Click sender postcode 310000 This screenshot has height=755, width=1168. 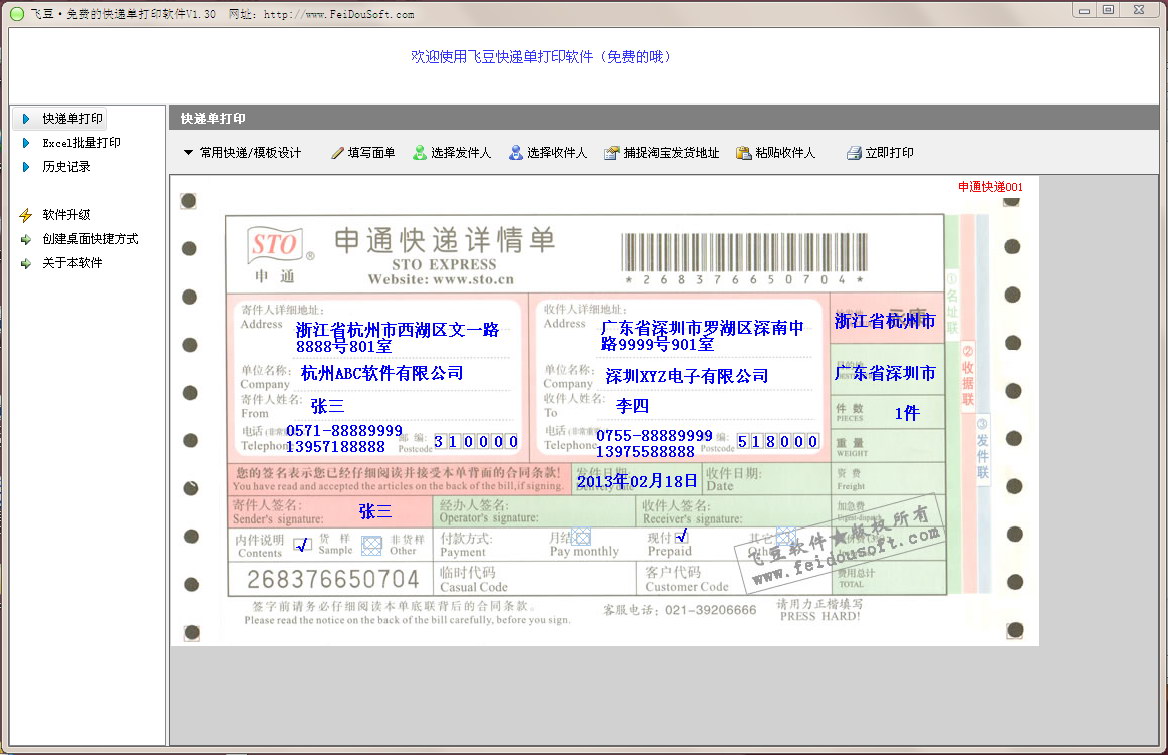point(476,442)
